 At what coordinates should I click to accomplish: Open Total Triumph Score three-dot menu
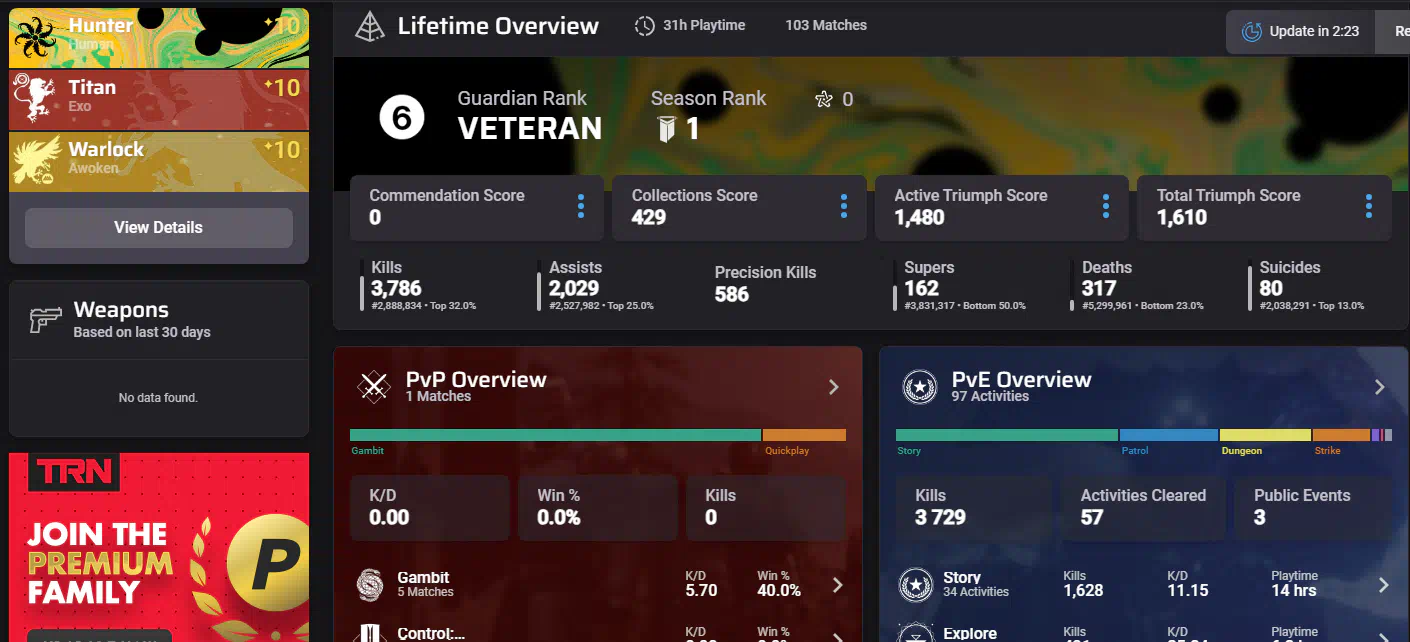pos(1368,207)
